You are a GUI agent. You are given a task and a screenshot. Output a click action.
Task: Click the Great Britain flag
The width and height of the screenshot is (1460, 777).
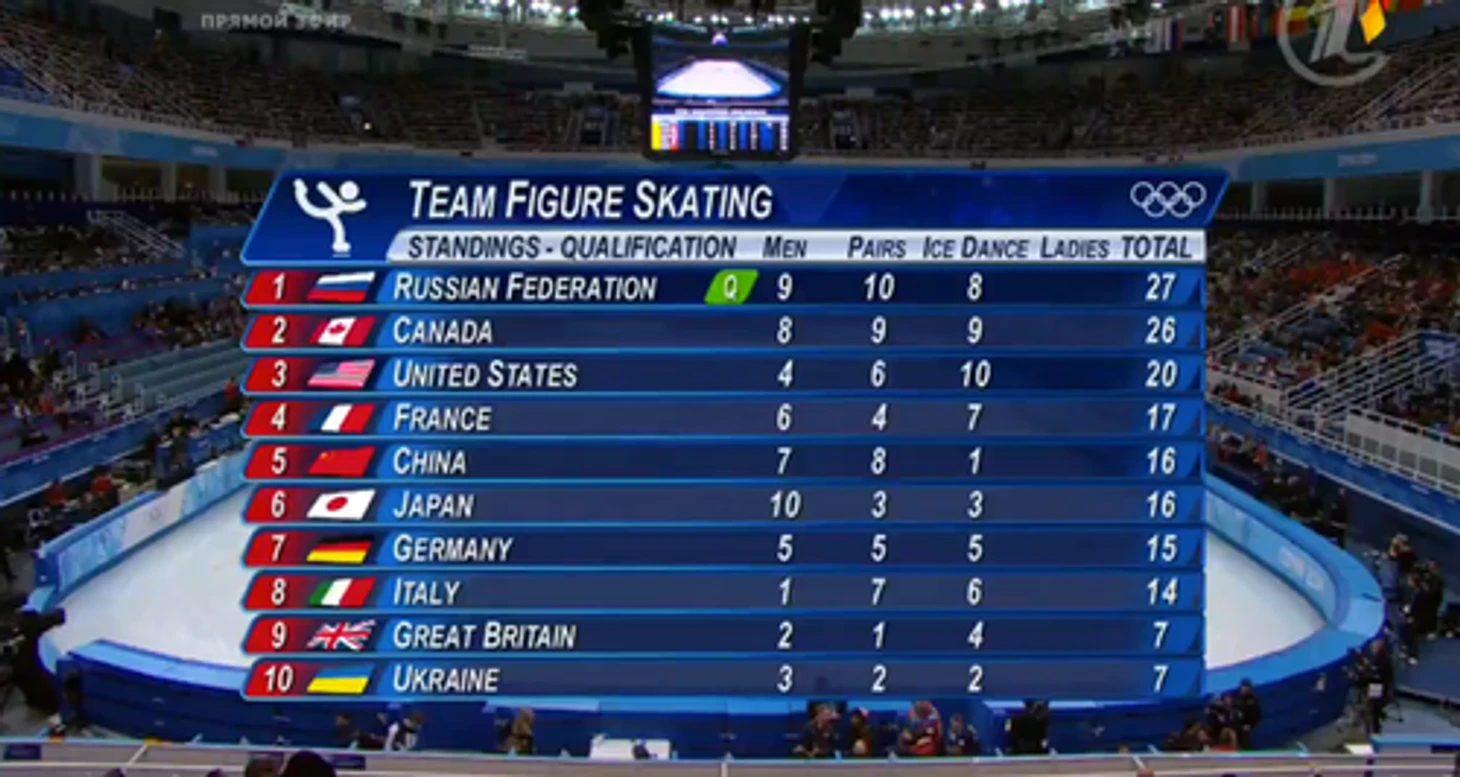click(x=341, y=635)
